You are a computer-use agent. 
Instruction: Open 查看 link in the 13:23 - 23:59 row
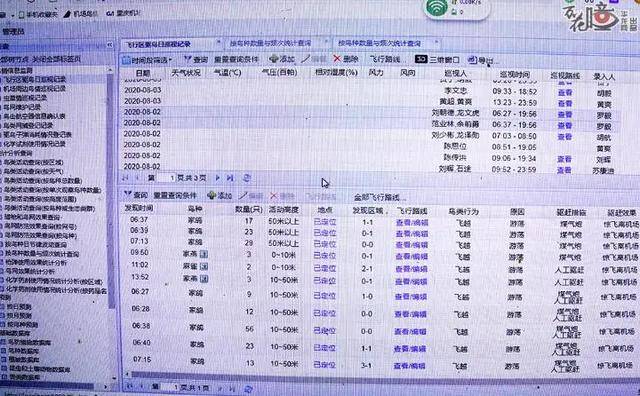click(565, 104)
